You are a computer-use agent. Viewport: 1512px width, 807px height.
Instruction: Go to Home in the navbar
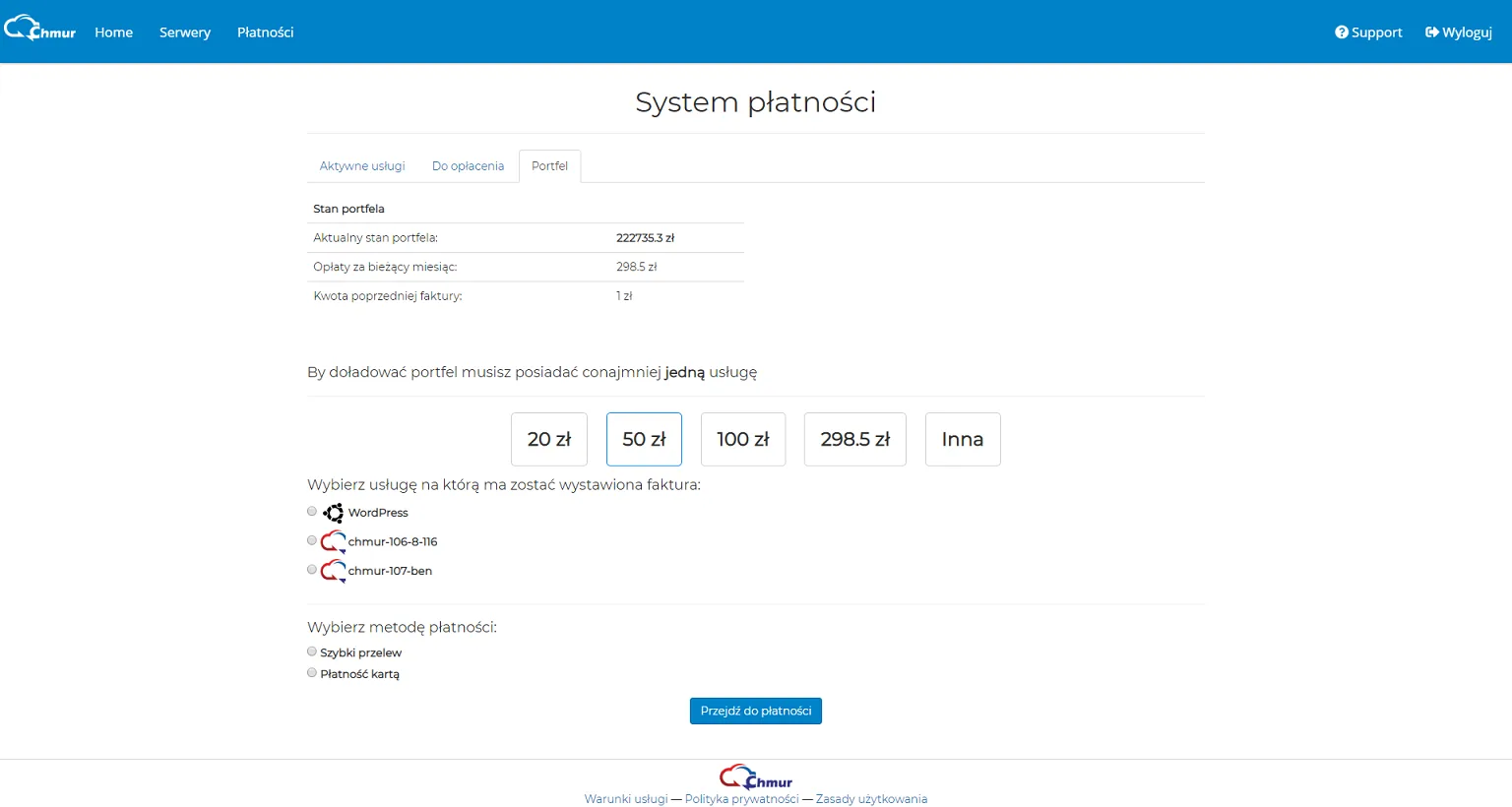tap(113, 32)
